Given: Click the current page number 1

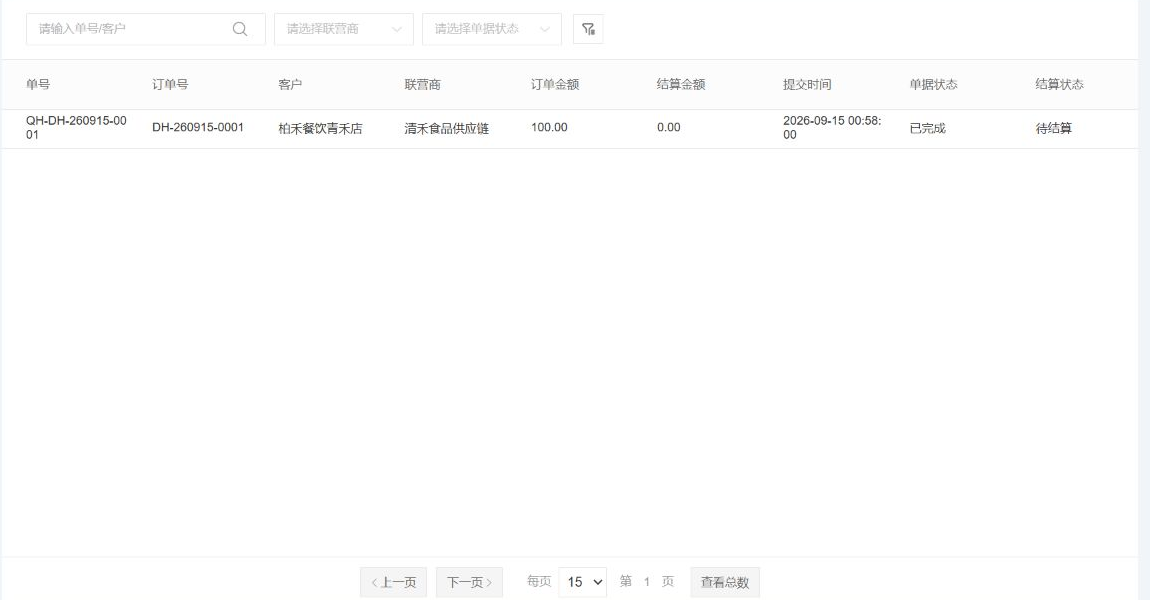Looking at the screenshot, I should (x=647, y=582).
